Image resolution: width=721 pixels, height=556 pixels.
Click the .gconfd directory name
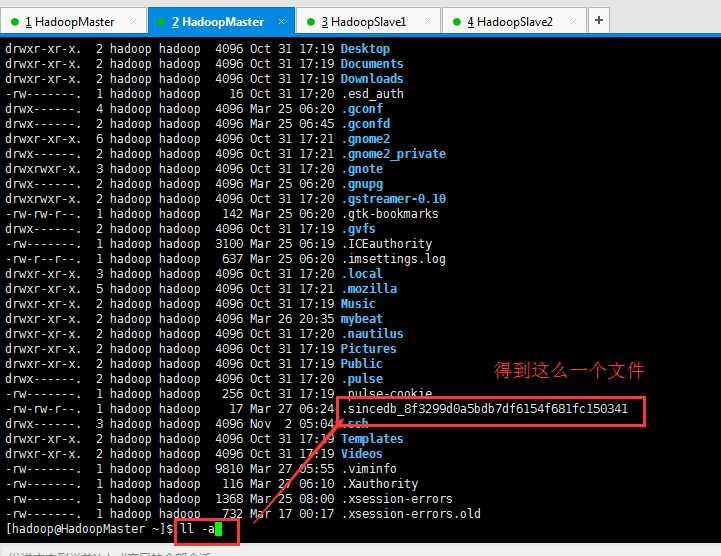coord(366,124)
